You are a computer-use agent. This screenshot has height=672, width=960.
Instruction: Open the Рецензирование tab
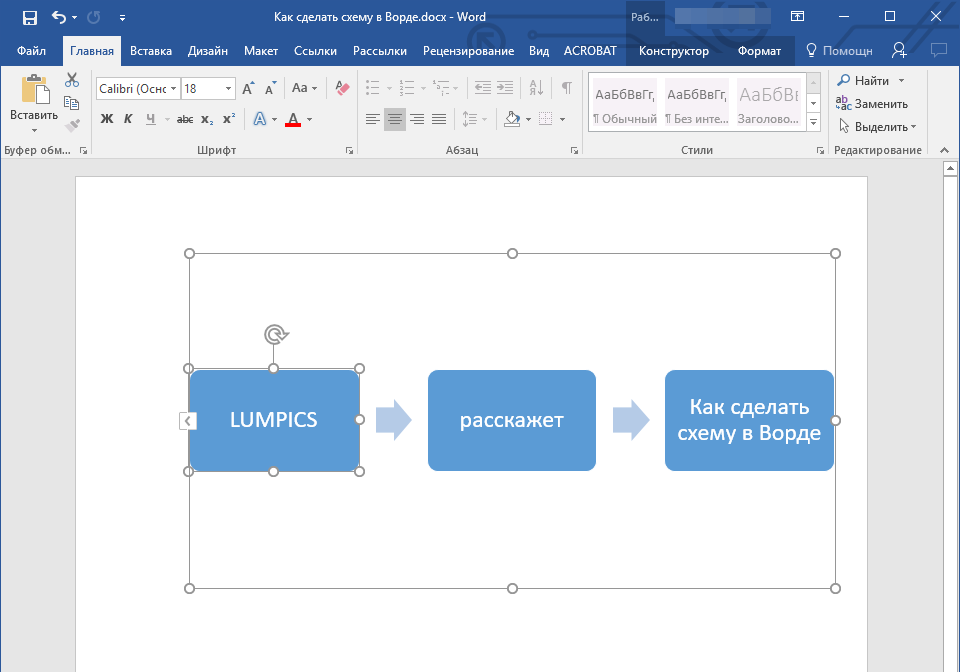pos(468,51)
